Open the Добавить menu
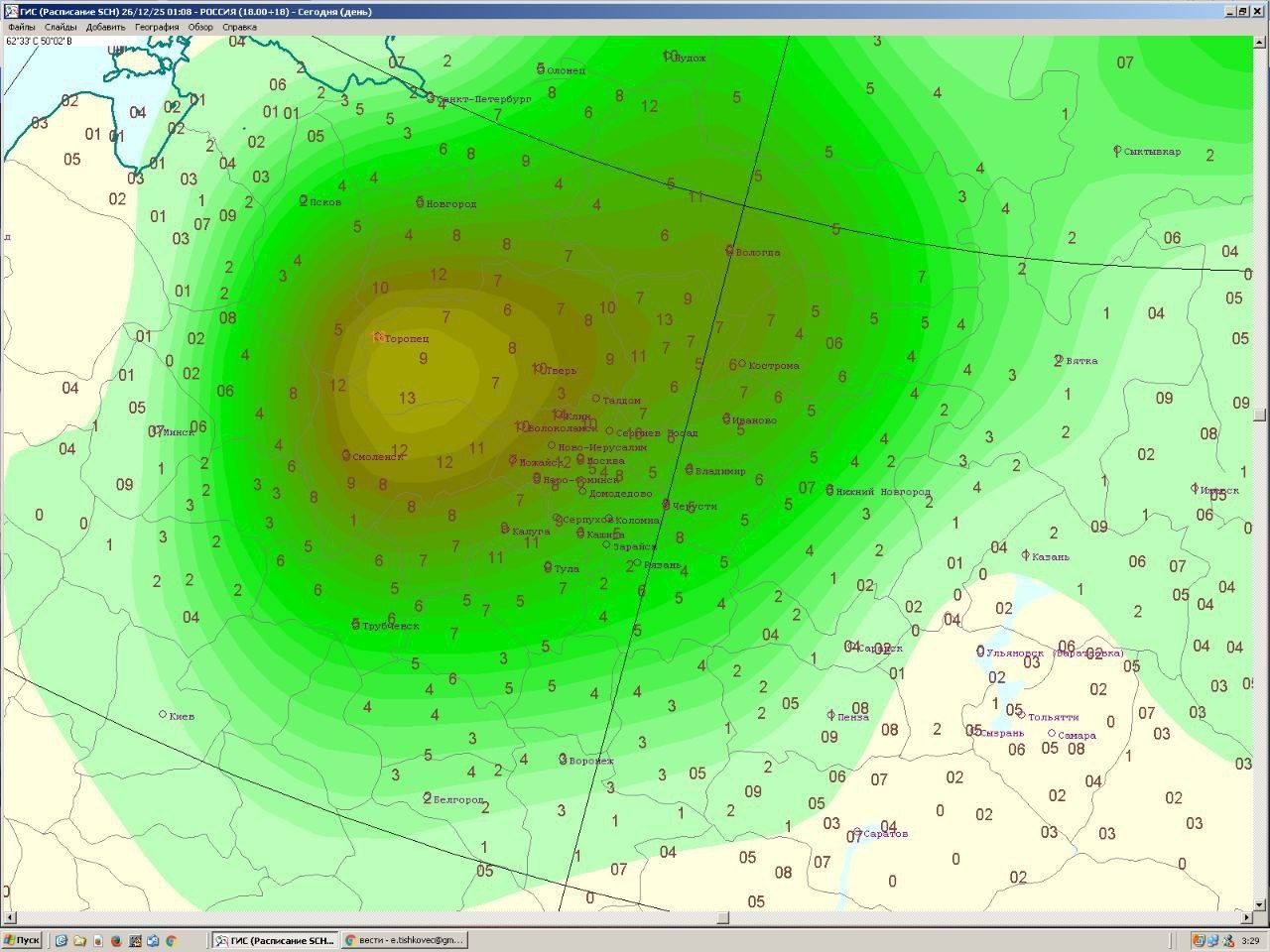 (105, 27)
